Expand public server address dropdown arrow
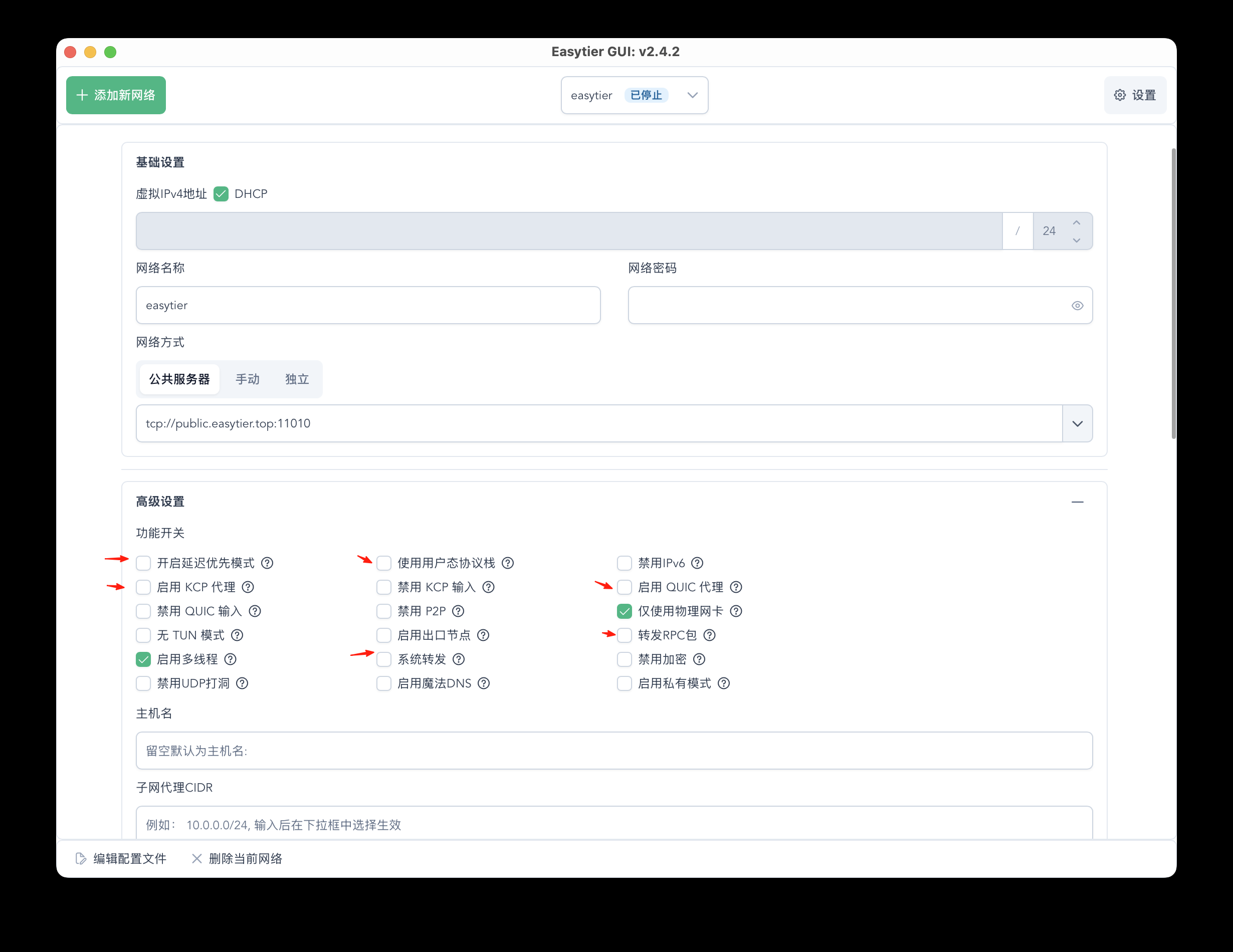The width and height of the screenshot is (1233, 952). coord(1077,423)
